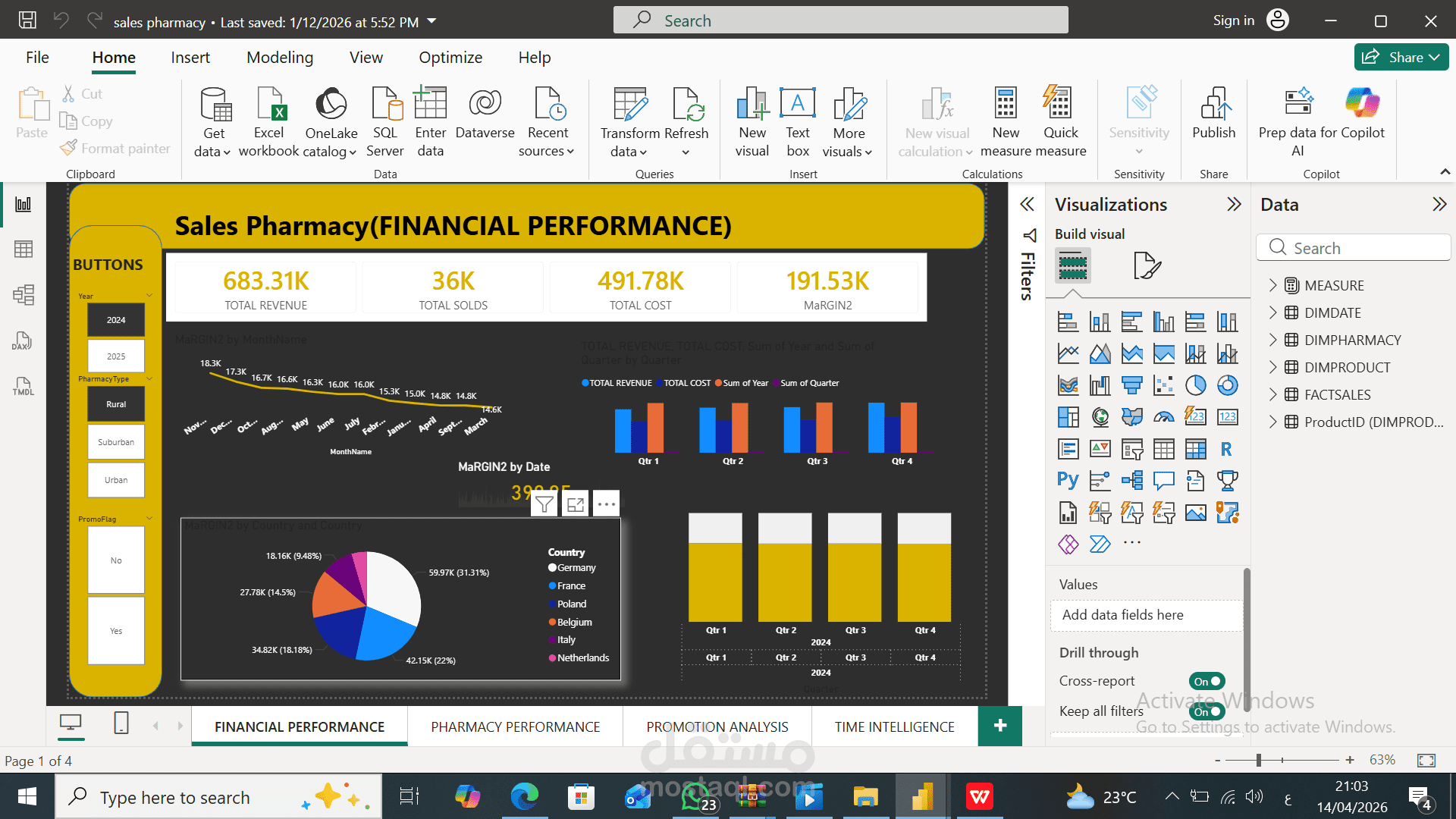Screen dimensions: 1456x819
Task: Select the decomposition tree visual
Action: (1131, 481)
